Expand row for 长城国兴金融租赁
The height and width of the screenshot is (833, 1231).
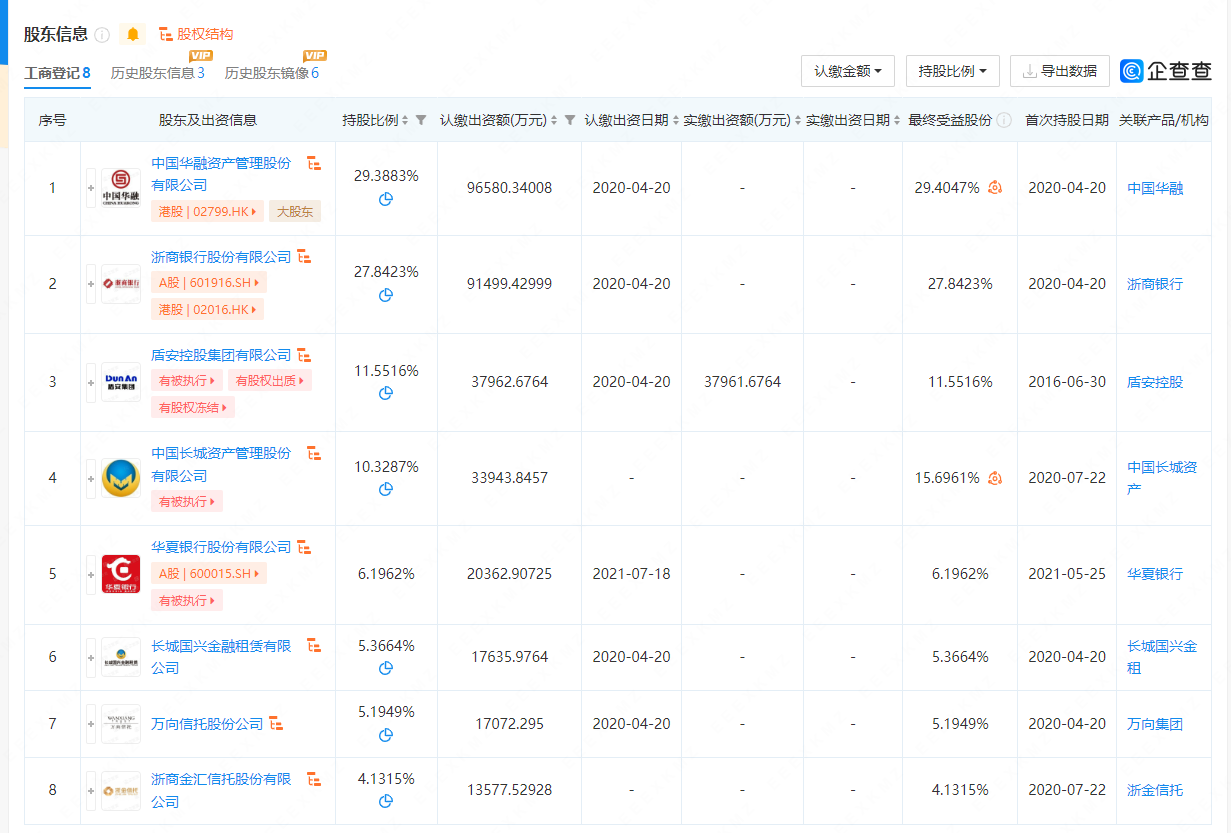91,657
